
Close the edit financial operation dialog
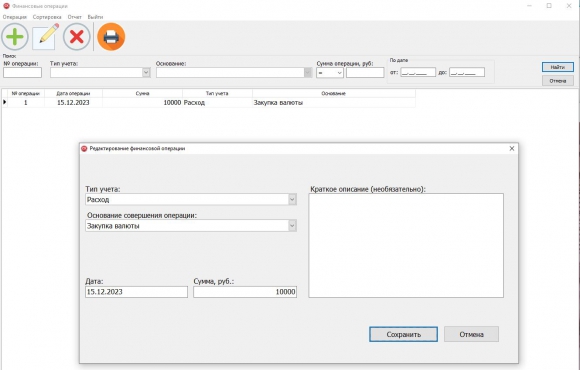tap(512, 148)
